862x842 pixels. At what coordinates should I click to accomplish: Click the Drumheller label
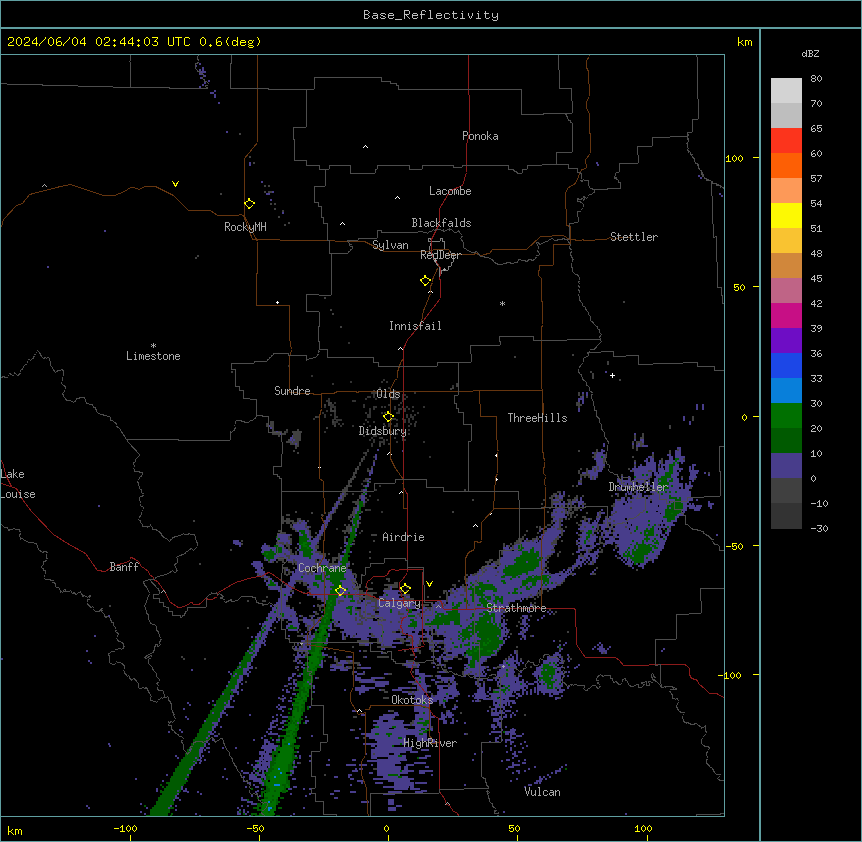(638, 487)
